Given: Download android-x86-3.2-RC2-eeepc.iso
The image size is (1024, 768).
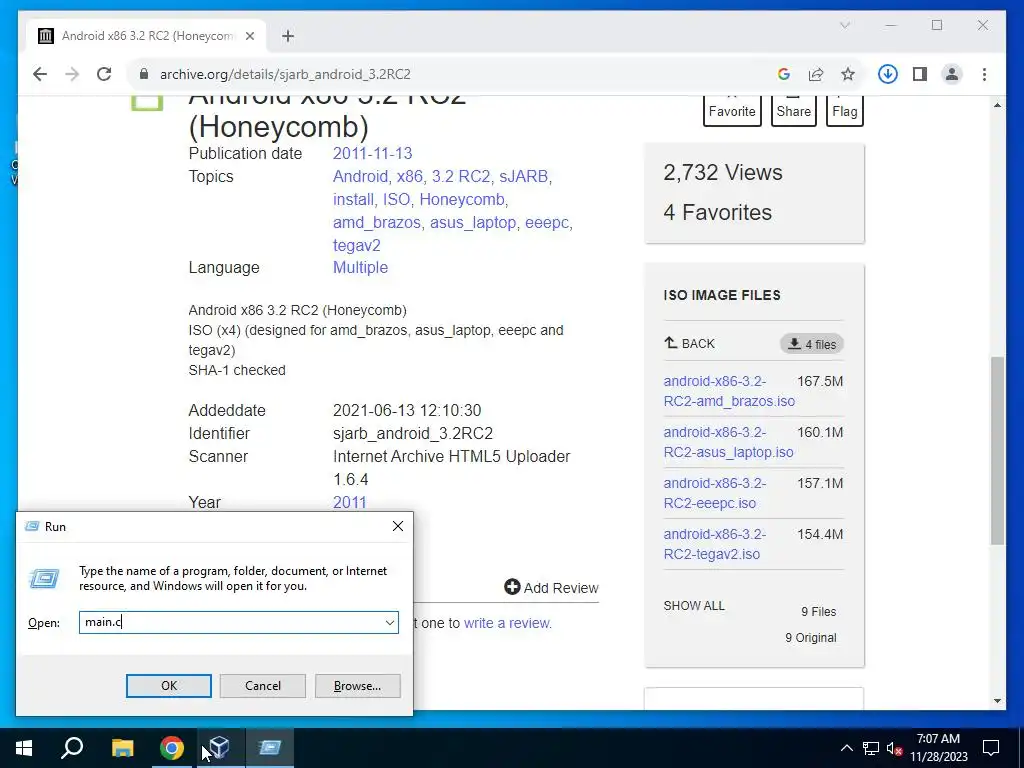Looking at the screenshot, I should (714, 493).
